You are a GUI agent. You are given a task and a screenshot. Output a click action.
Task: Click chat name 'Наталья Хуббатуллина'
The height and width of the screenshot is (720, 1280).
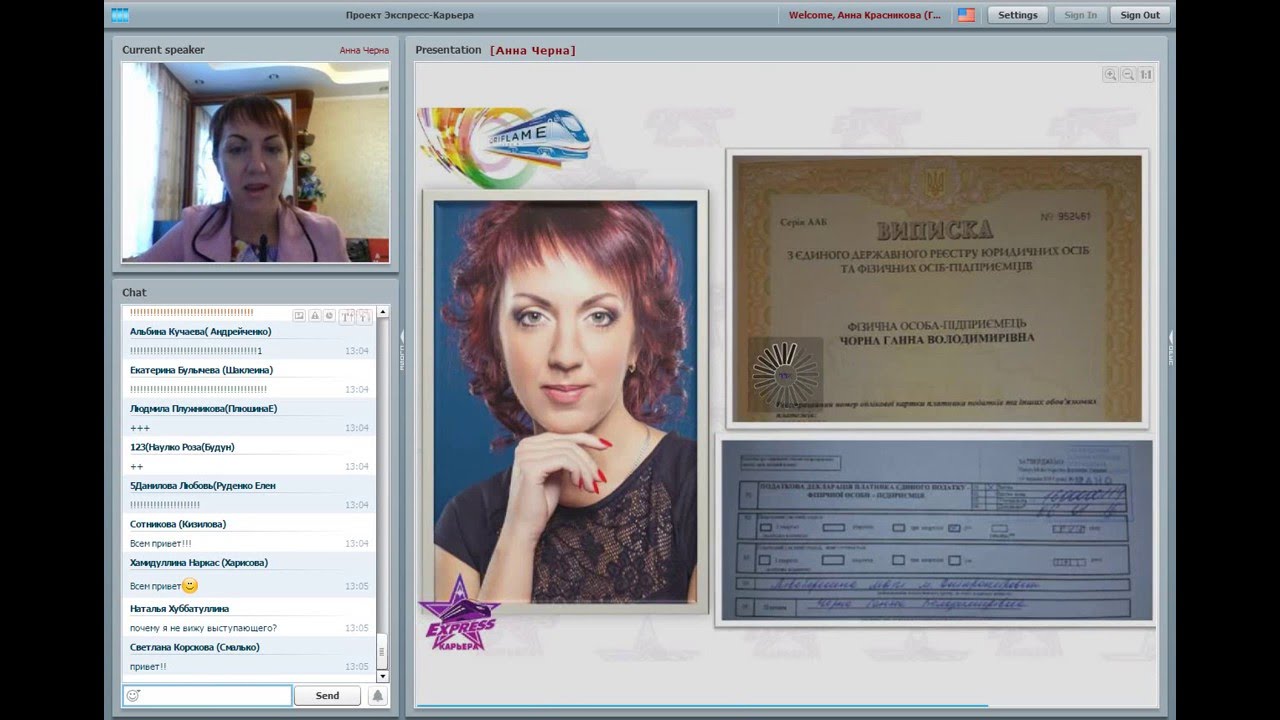(x=179, y=608)
